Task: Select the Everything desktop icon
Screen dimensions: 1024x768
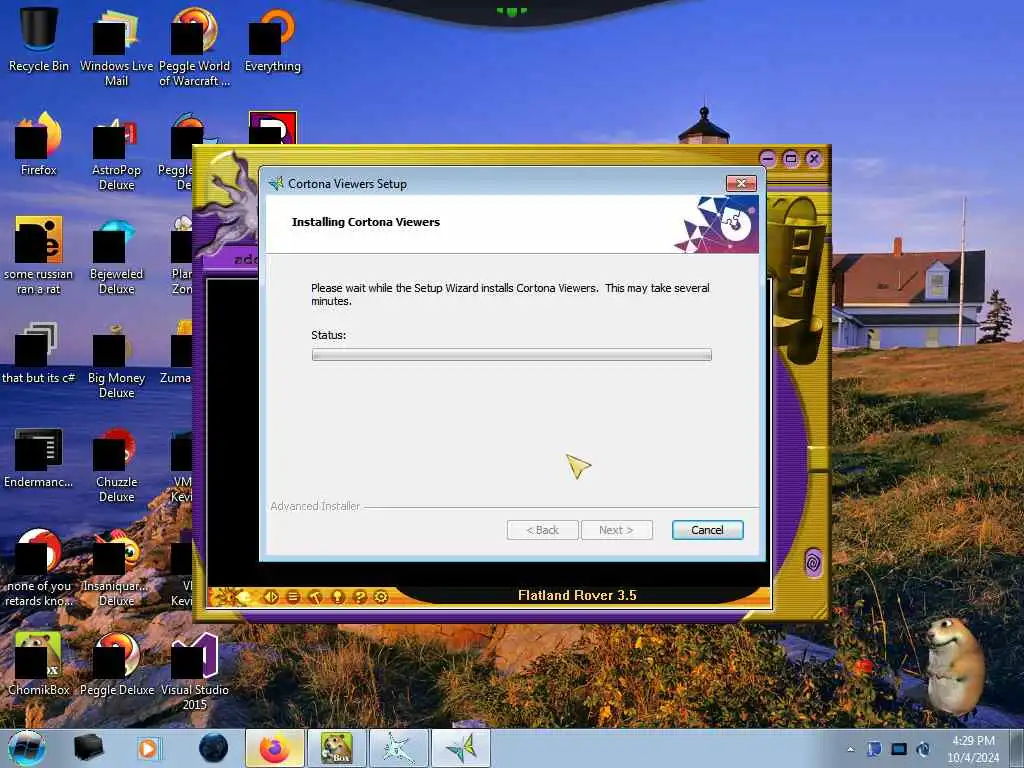Action: 273,40
